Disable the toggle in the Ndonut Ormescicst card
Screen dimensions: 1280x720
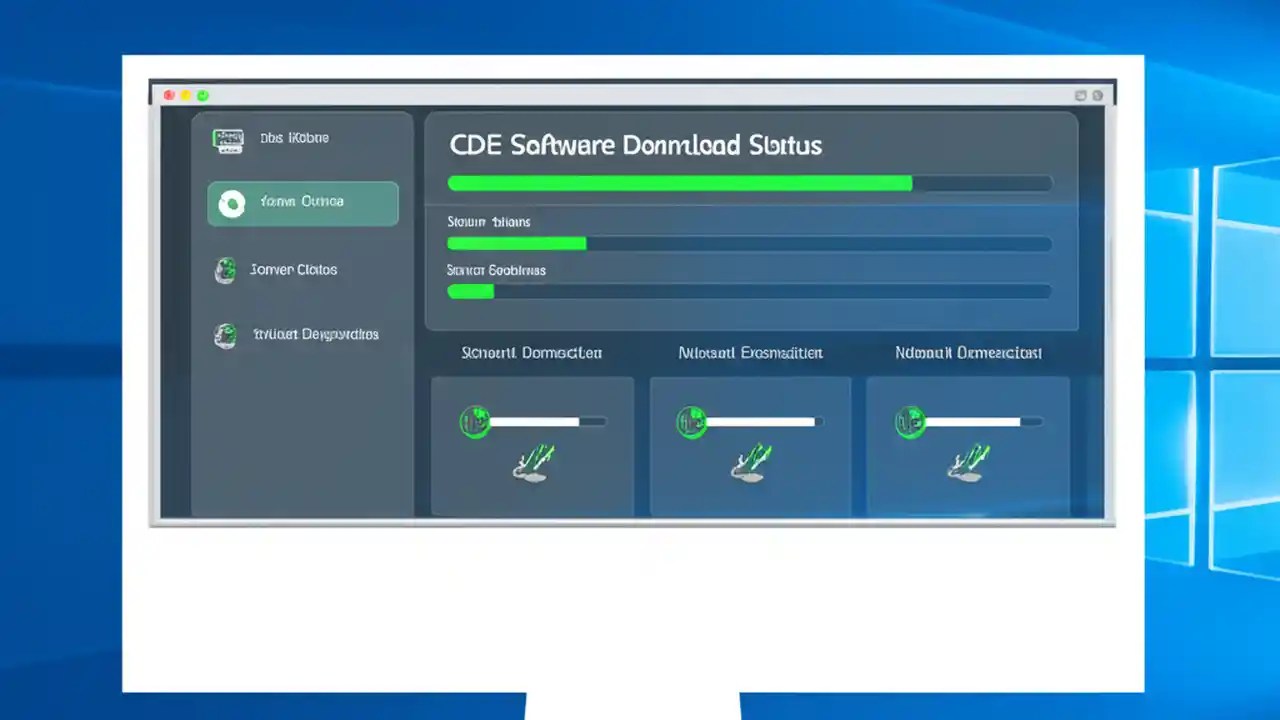click(x=909, y=421)
